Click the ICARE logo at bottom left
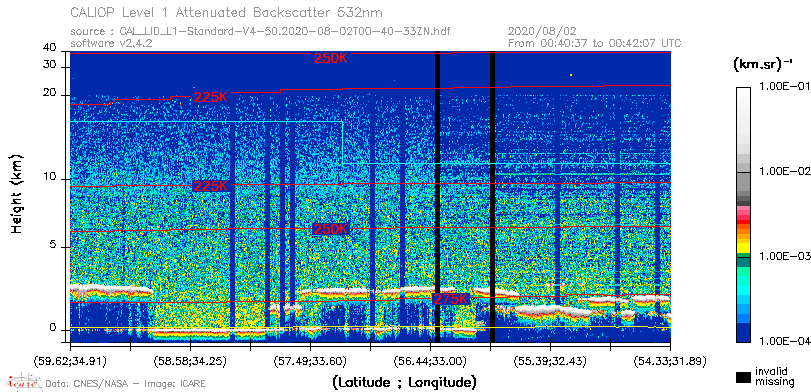The height and width of the screenshot is (392, 811). click(x=22, y=383)
